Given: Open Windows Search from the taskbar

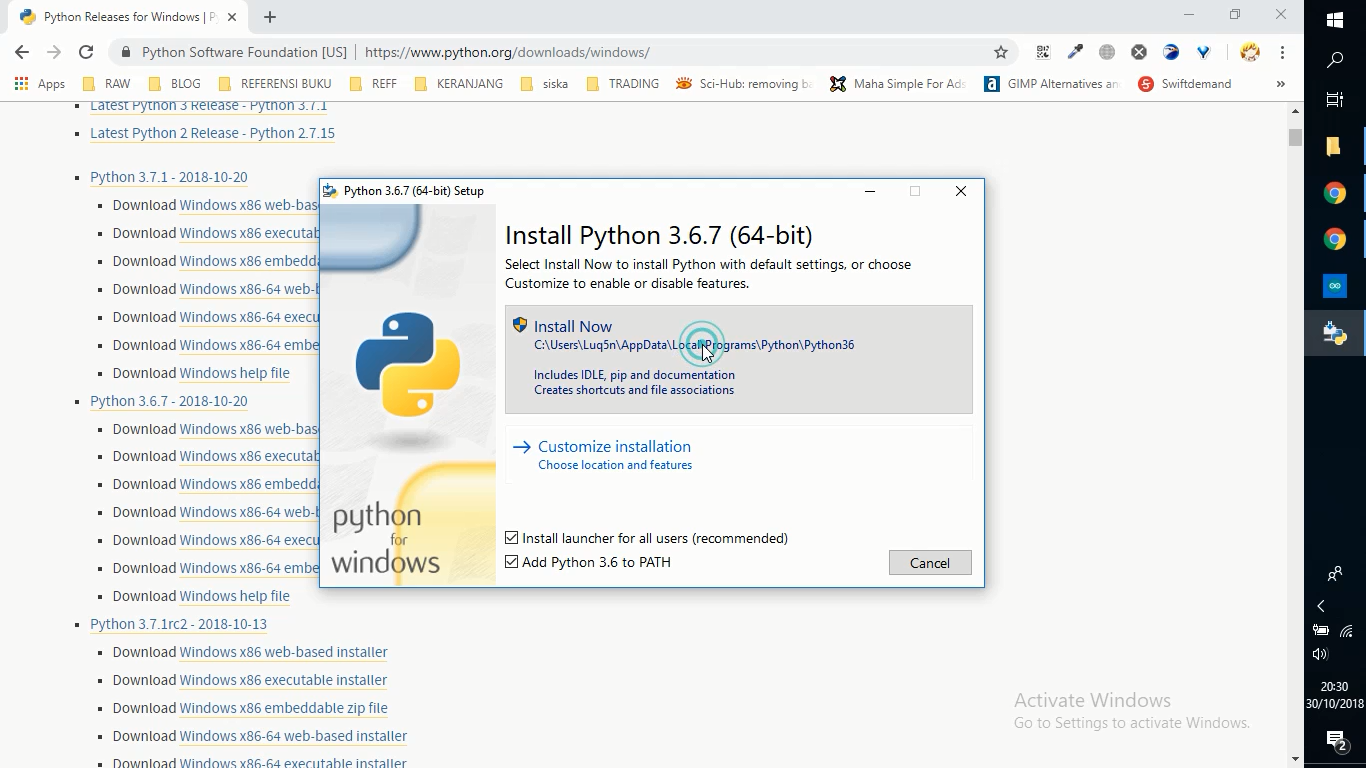Looking at the screenshot, I should (x=1335, y=61).
